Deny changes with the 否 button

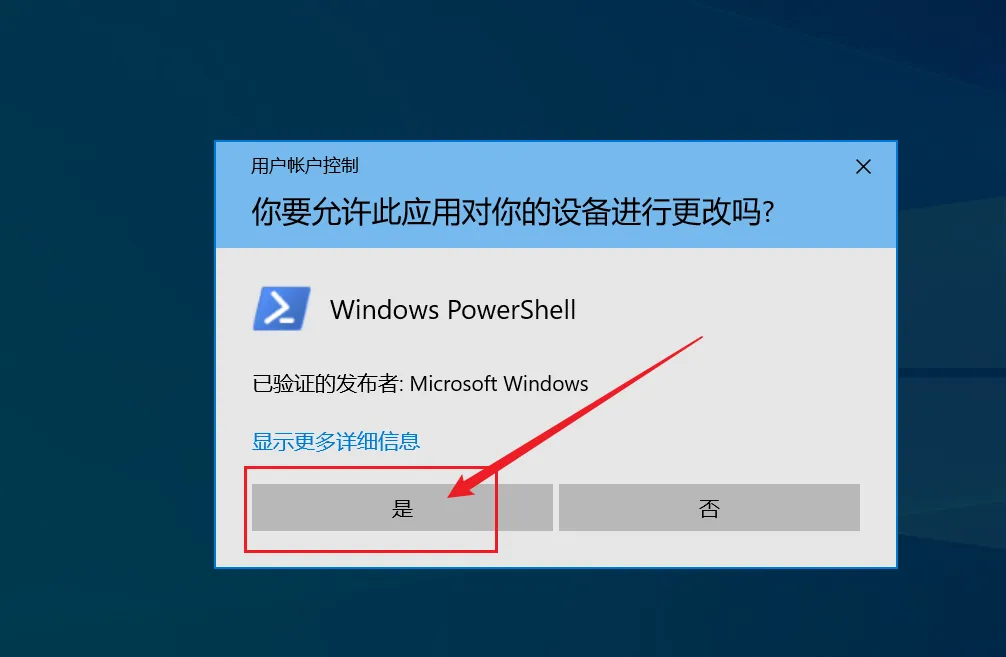pos(709,508)
